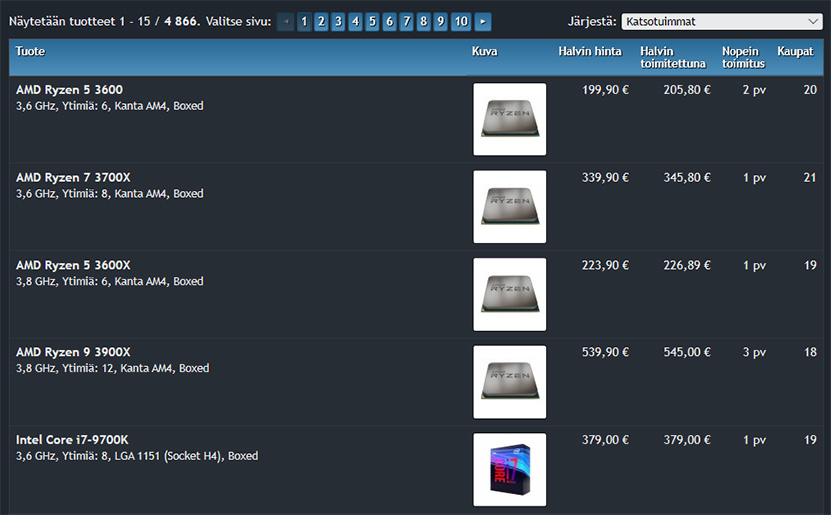Screen dimensions: 831x515
Task: View the Ryzen 9 3900X thumbnail
Action: [x=509, y=382]
